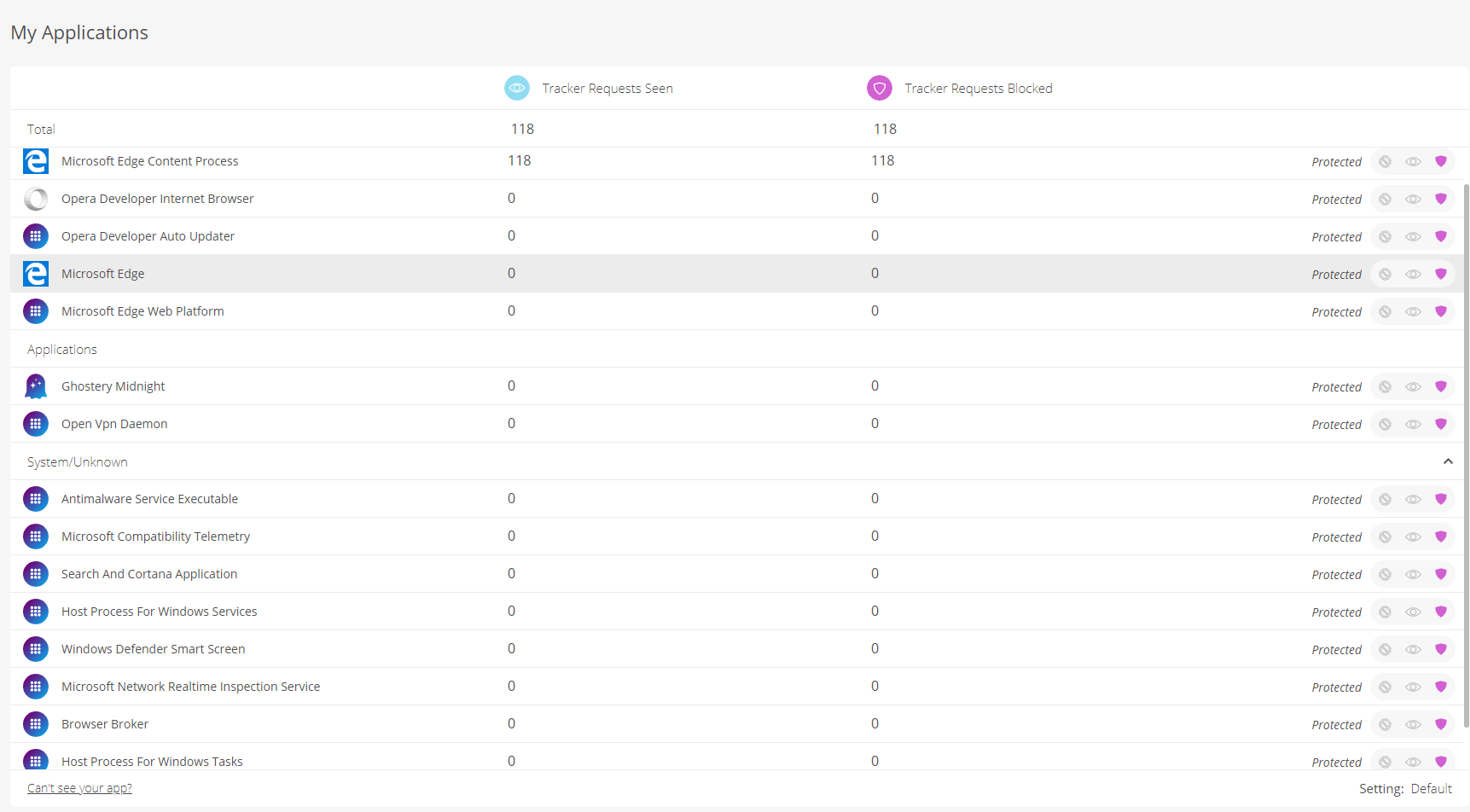The height and width of the screenshot is (812, 1470).
Task: Click the Ghostery Midnight ghost icon
Action: tap(36, 386)
